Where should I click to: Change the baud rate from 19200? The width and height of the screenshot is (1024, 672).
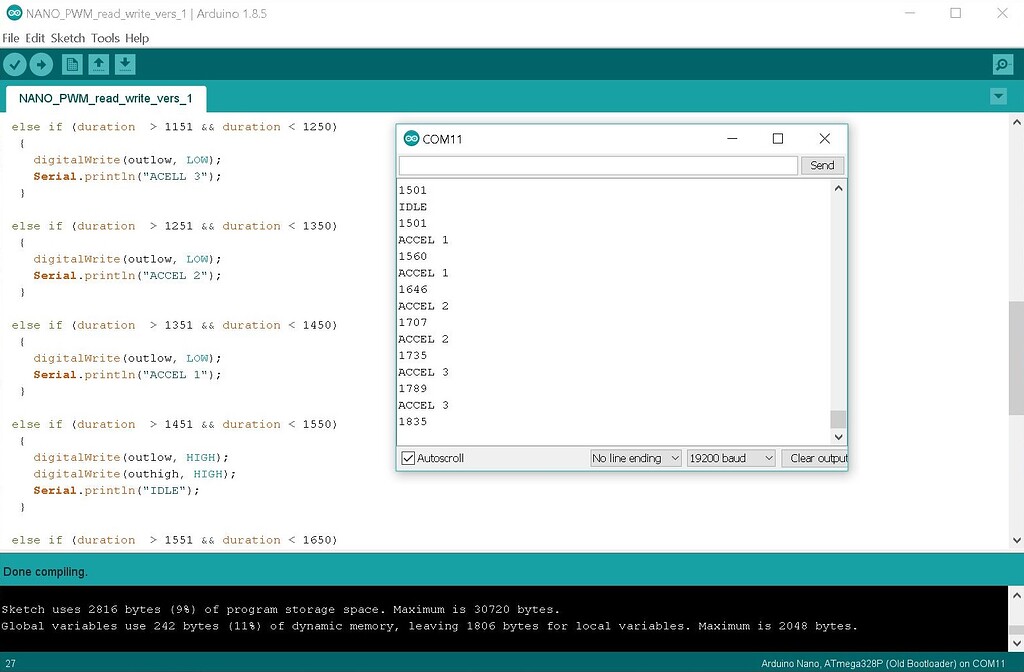pyautogui.click(x=730, y=457)
